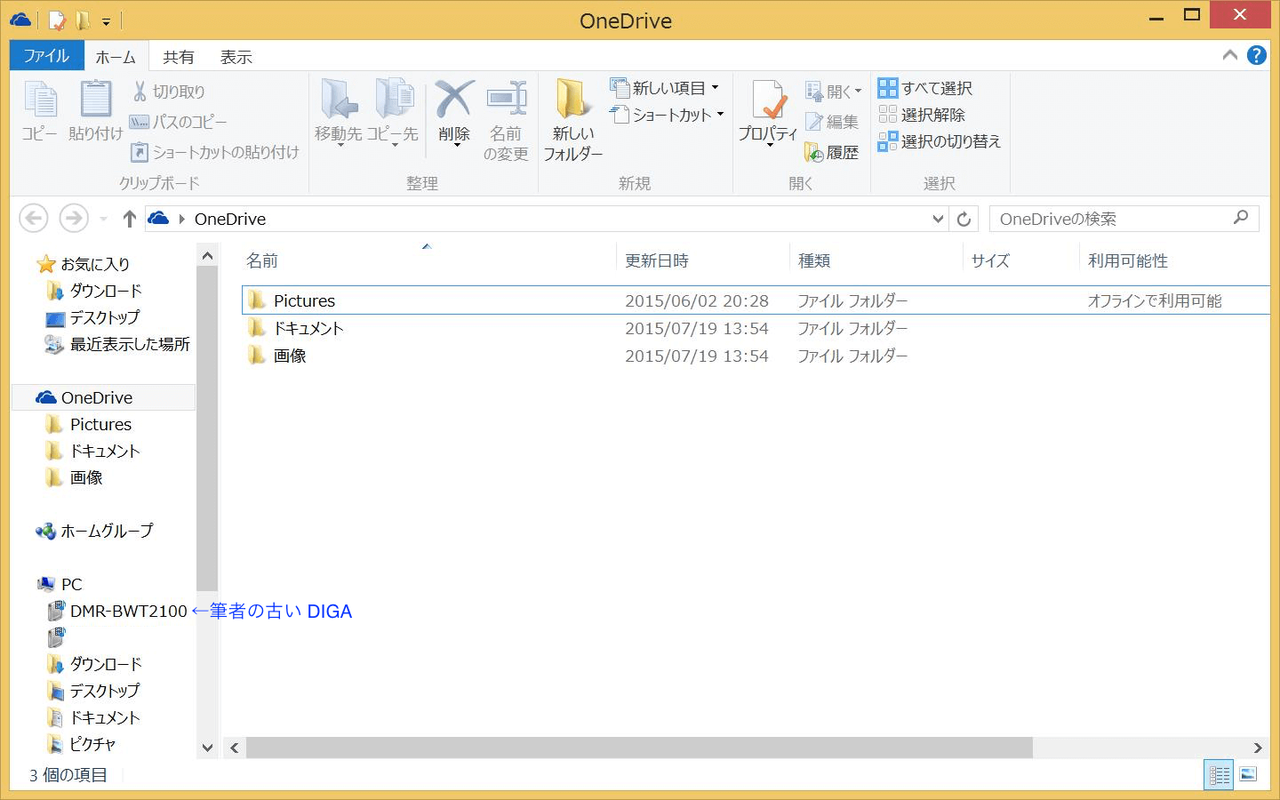Expand the address bar history dropdown

pos(937,219)
